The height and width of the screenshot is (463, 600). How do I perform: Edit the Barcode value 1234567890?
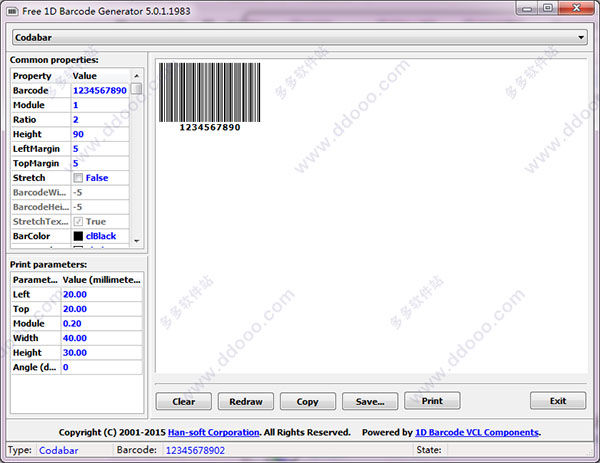(x=100, y=91)
